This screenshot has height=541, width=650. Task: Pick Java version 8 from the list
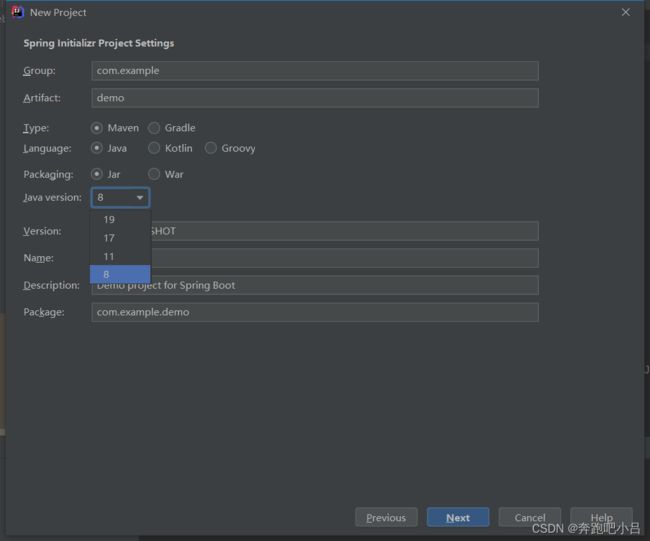[120, 274]
